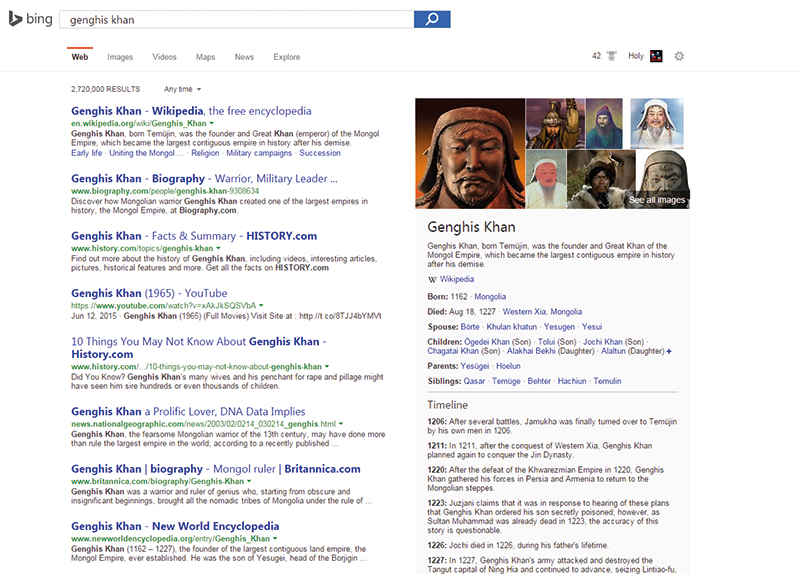
Task: Open Prolific Lover DNA Data result
Action: point(188,411)
